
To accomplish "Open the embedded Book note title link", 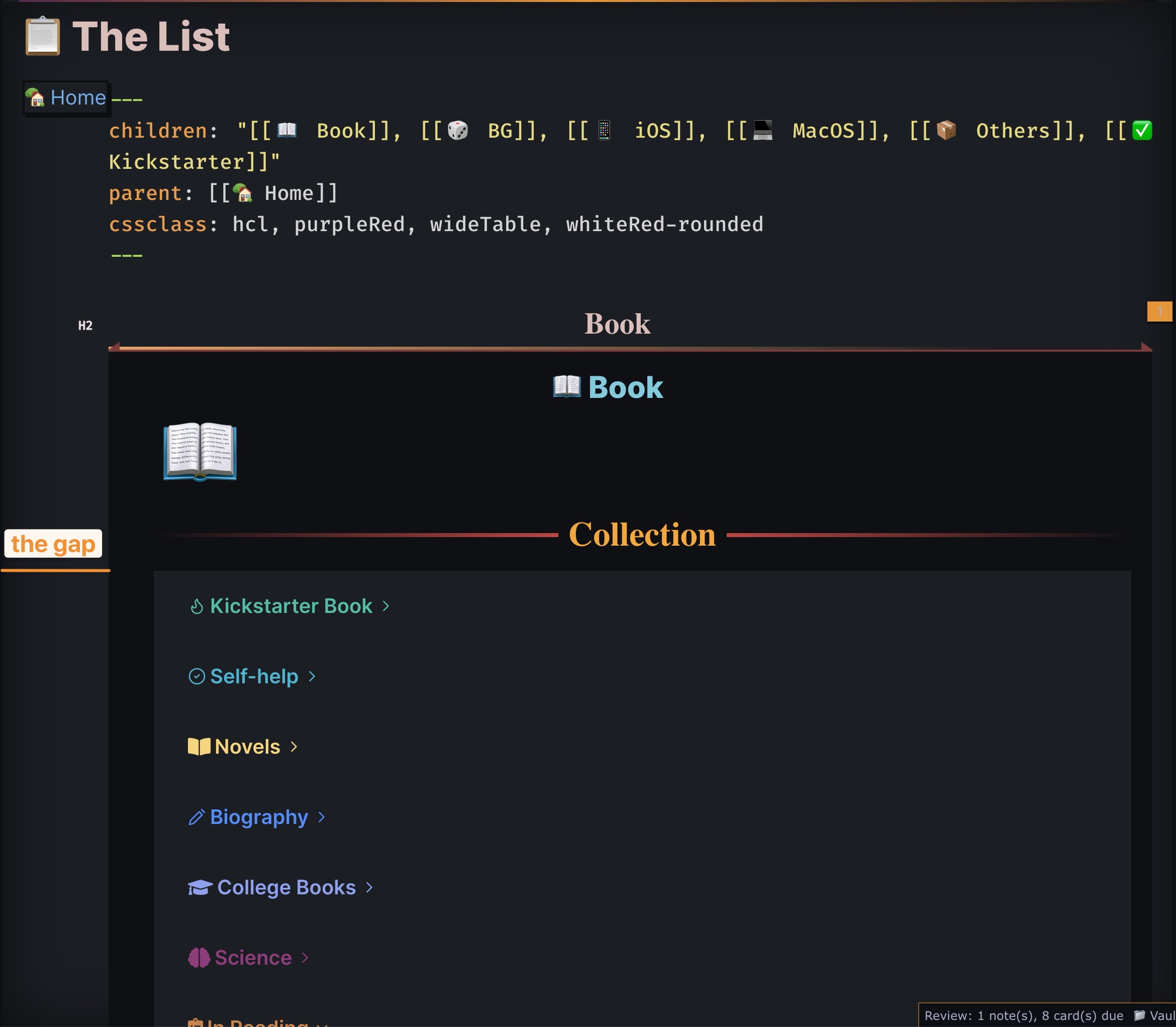I will [625, 387].
